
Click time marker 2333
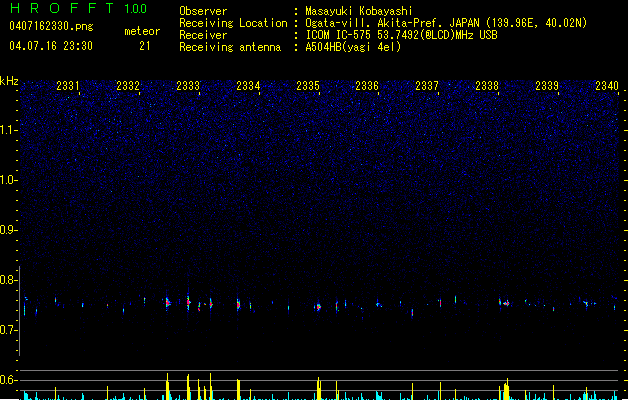tap(188, 86)
